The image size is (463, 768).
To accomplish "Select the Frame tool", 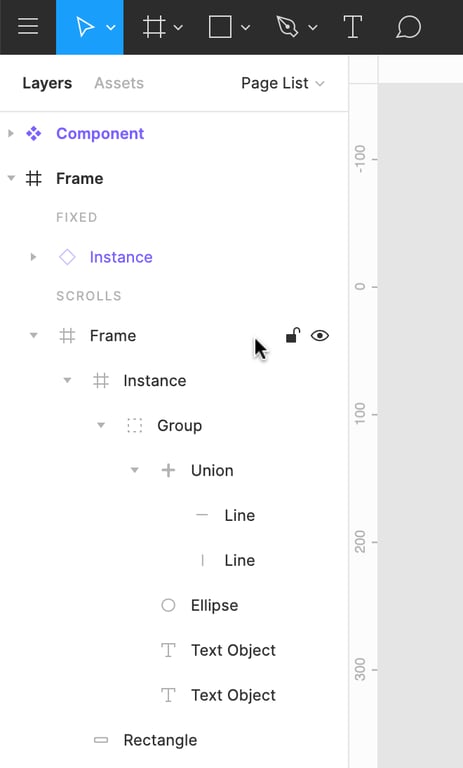I will pyautogui.click(x=154, y=27).
